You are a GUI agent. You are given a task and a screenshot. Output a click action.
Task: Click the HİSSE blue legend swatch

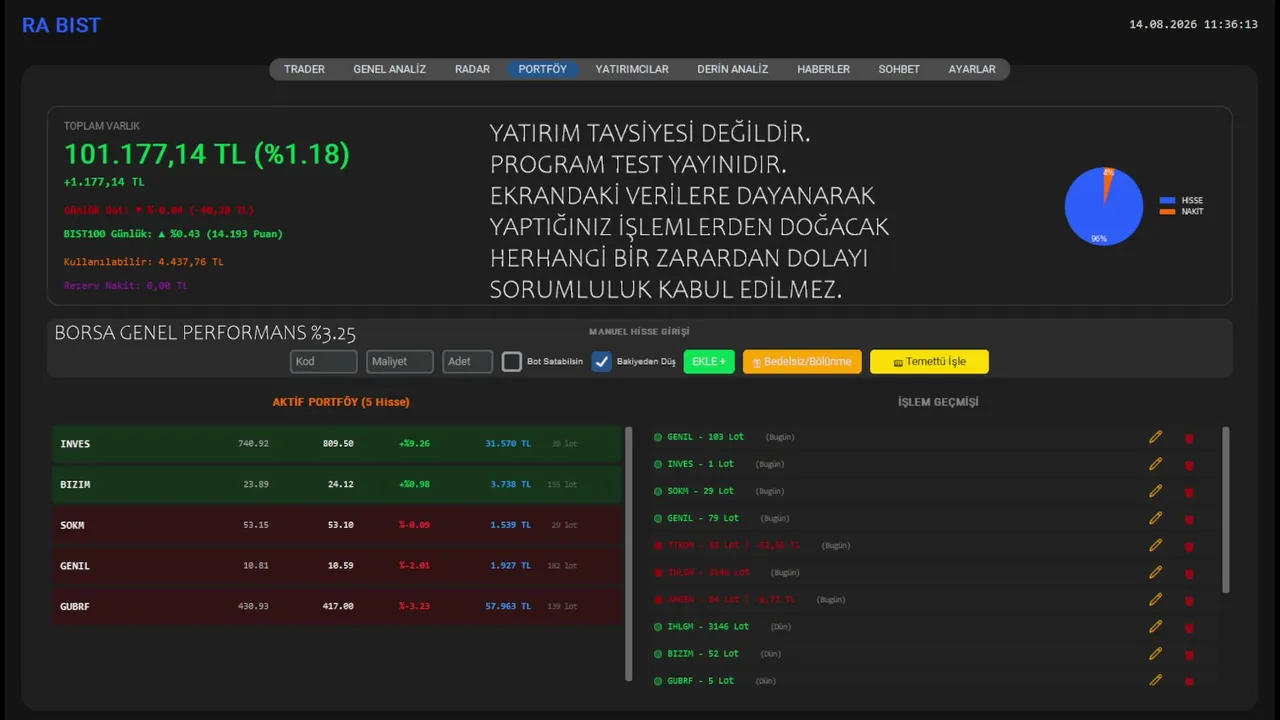(1167, 200)
